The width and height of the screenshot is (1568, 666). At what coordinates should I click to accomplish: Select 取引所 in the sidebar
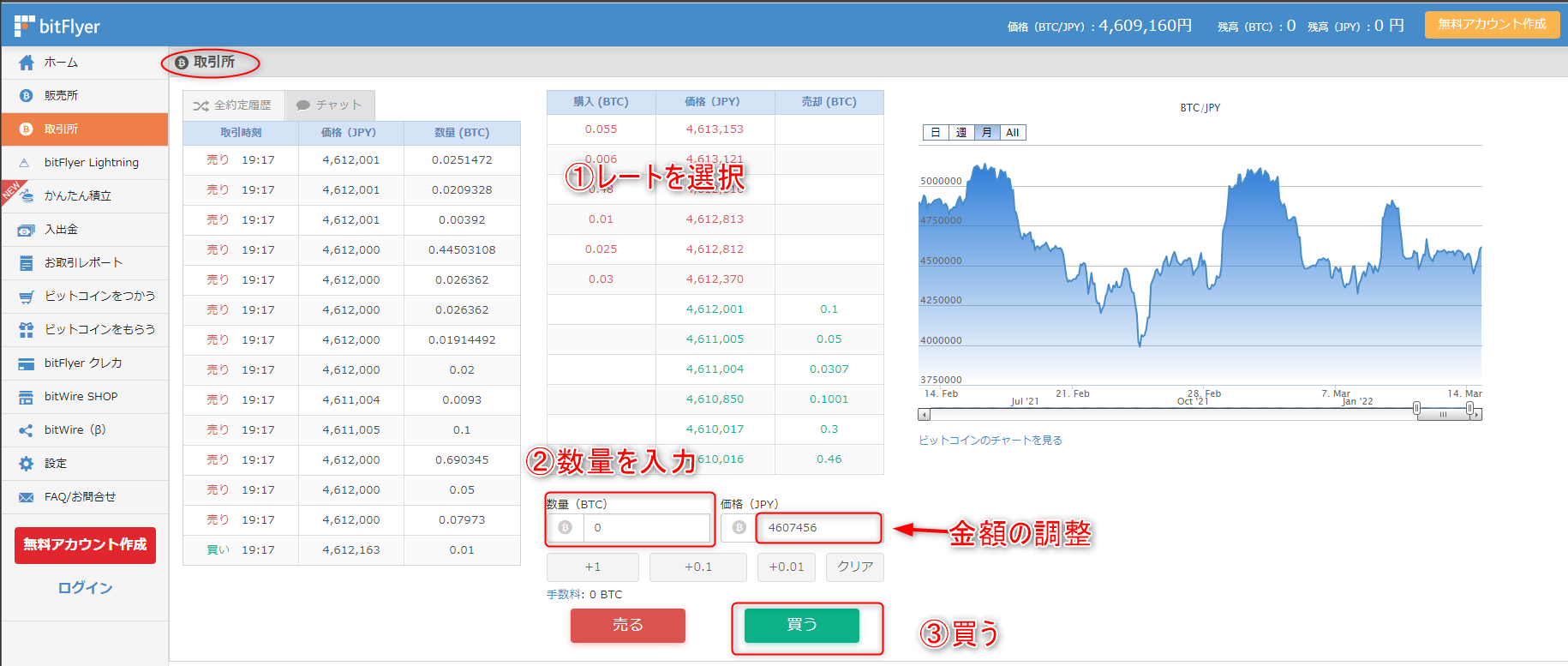coord(85,129)
